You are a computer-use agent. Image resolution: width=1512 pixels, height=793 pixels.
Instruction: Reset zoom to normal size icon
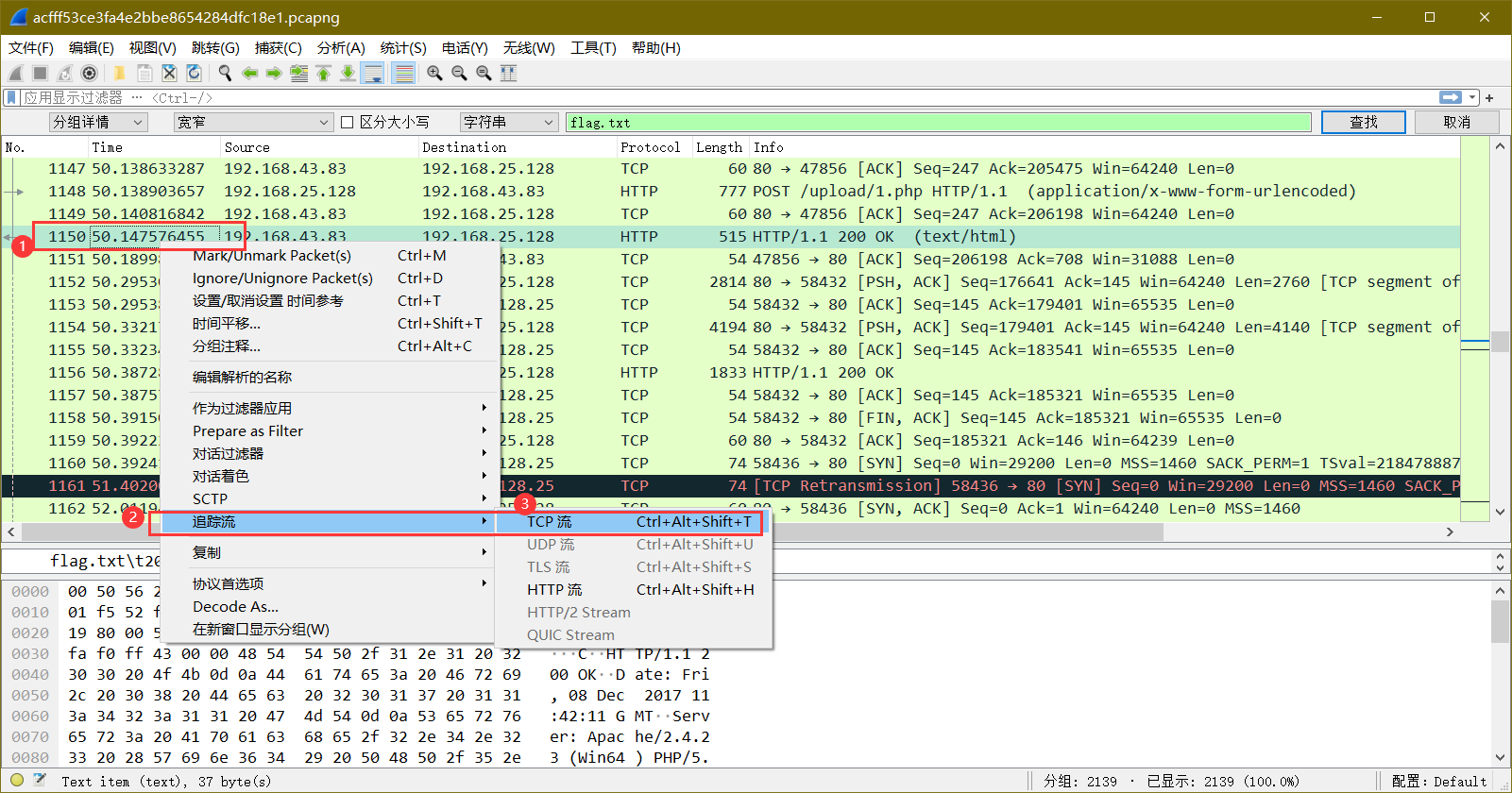(x=484, y=73)
